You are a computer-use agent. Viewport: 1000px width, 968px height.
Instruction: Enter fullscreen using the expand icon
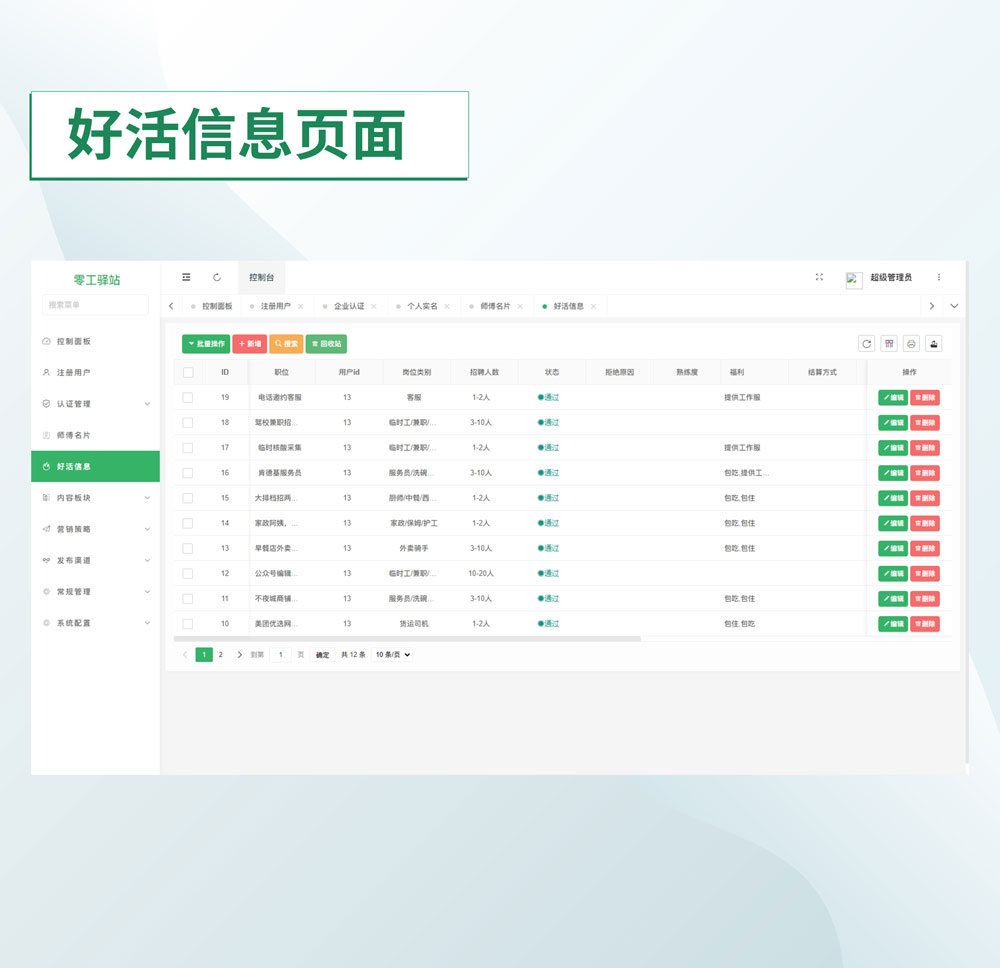click(819, 277)
